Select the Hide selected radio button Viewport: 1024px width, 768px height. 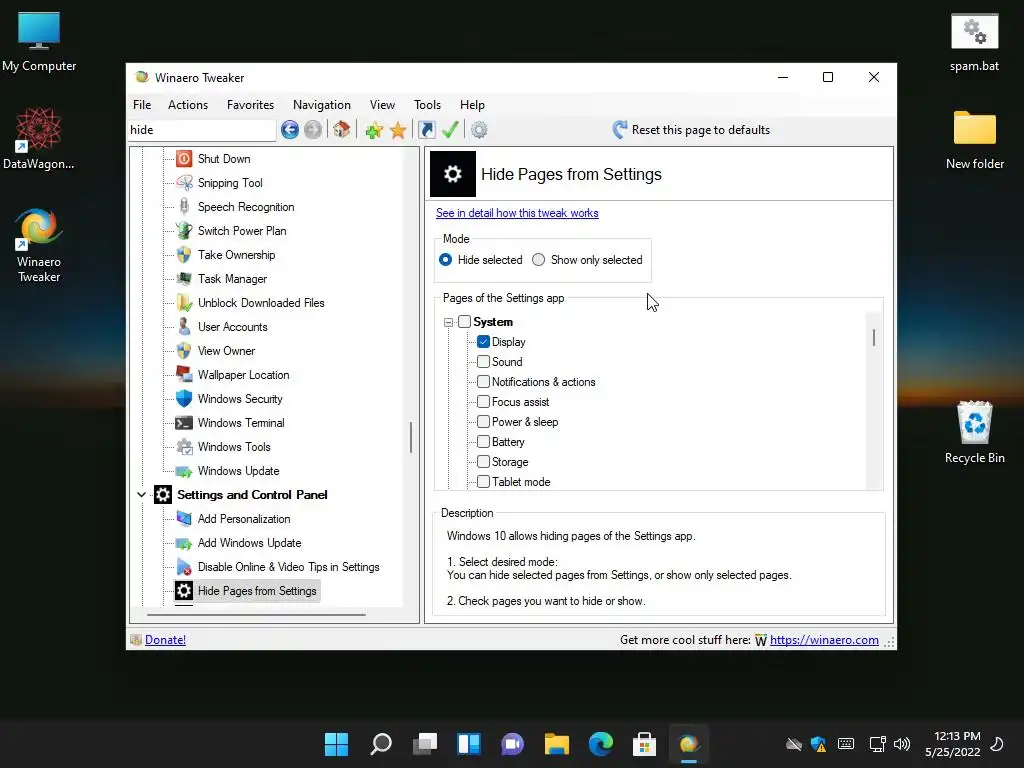pos(445,260)
